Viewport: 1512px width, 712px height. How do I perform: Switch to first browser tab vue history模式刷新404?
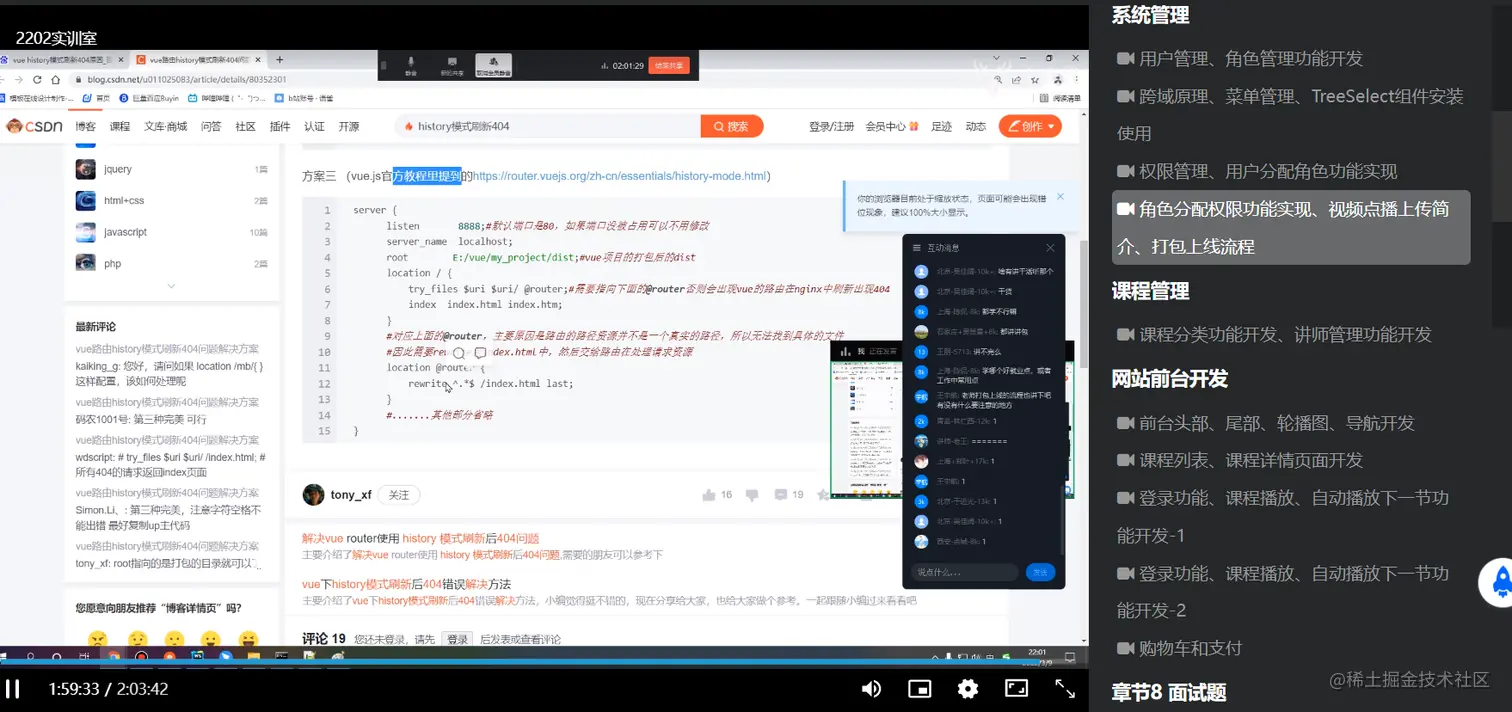(62, 60)
